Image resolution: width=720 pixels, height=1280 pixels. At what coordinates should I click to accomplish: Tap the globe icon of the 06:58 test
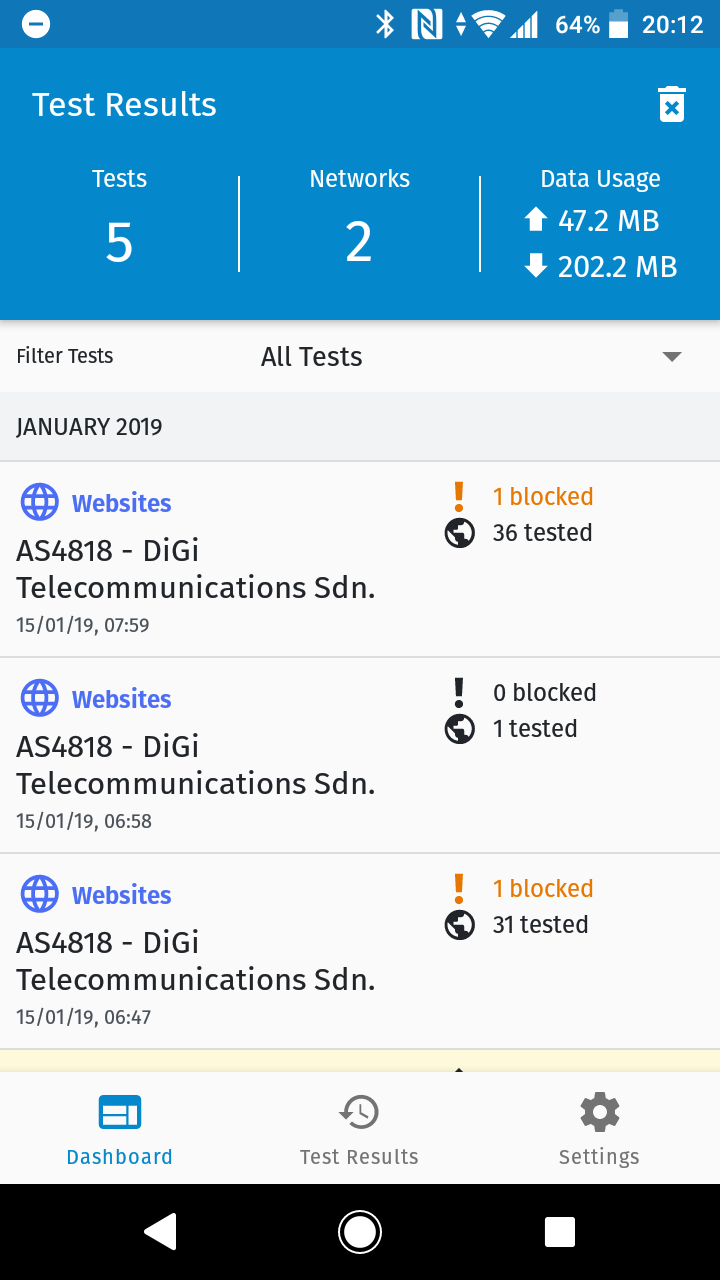coord(40,698)
